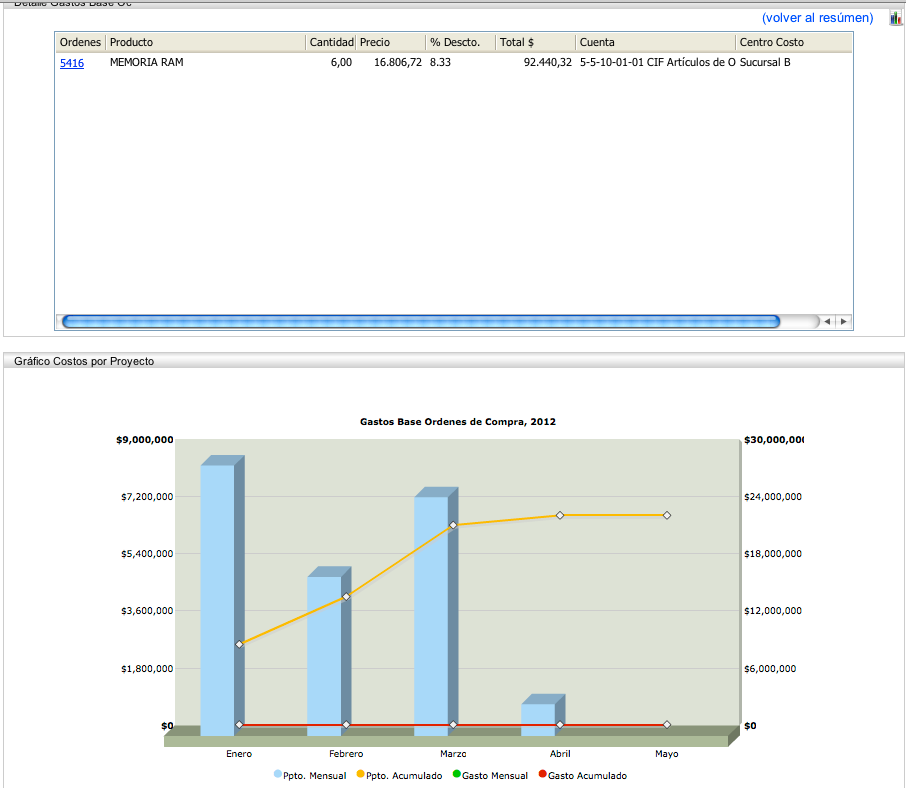Click the horizontal scrollbar thumb in table

pyautogui.click(x=421, y=322)
